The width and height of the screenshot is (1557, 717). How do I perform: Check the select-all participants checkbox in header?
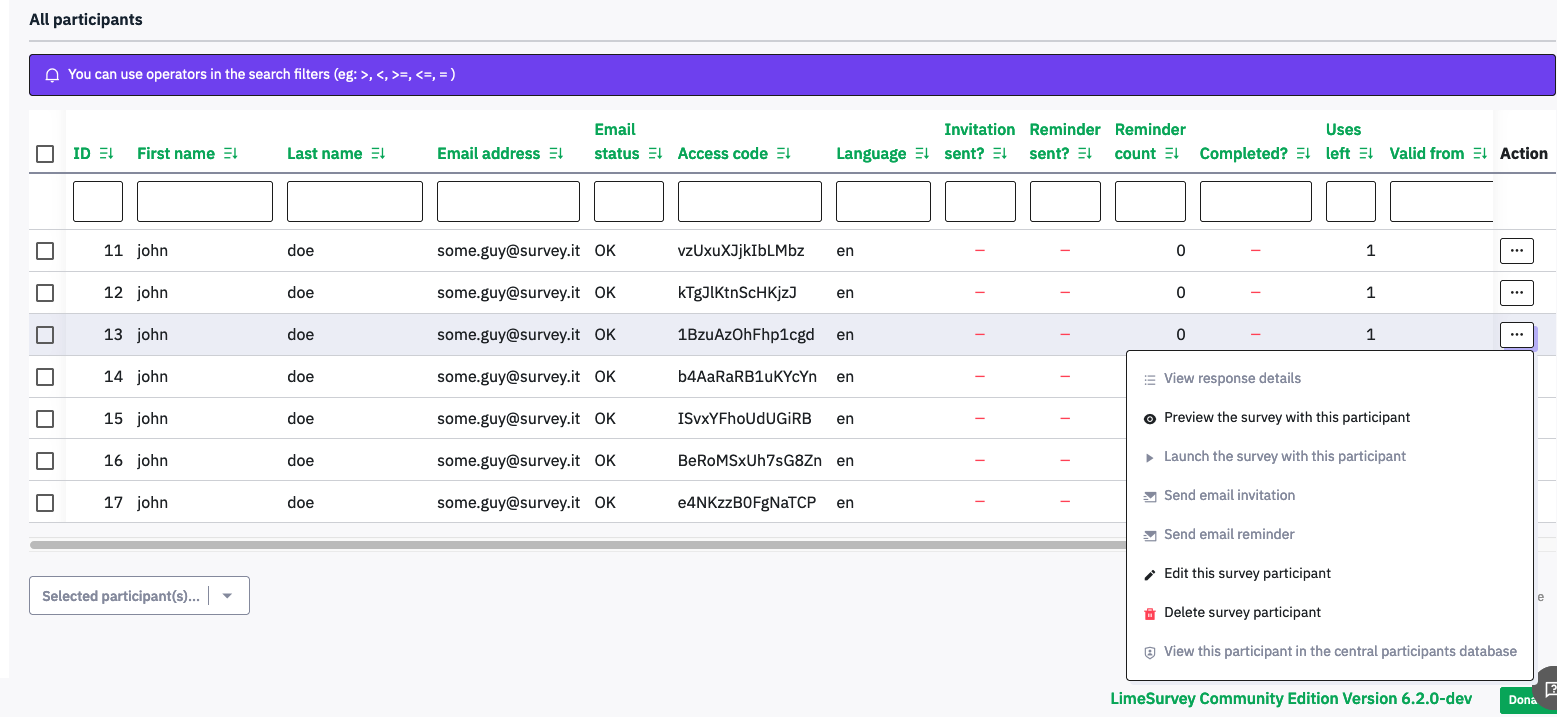point(45,154)
